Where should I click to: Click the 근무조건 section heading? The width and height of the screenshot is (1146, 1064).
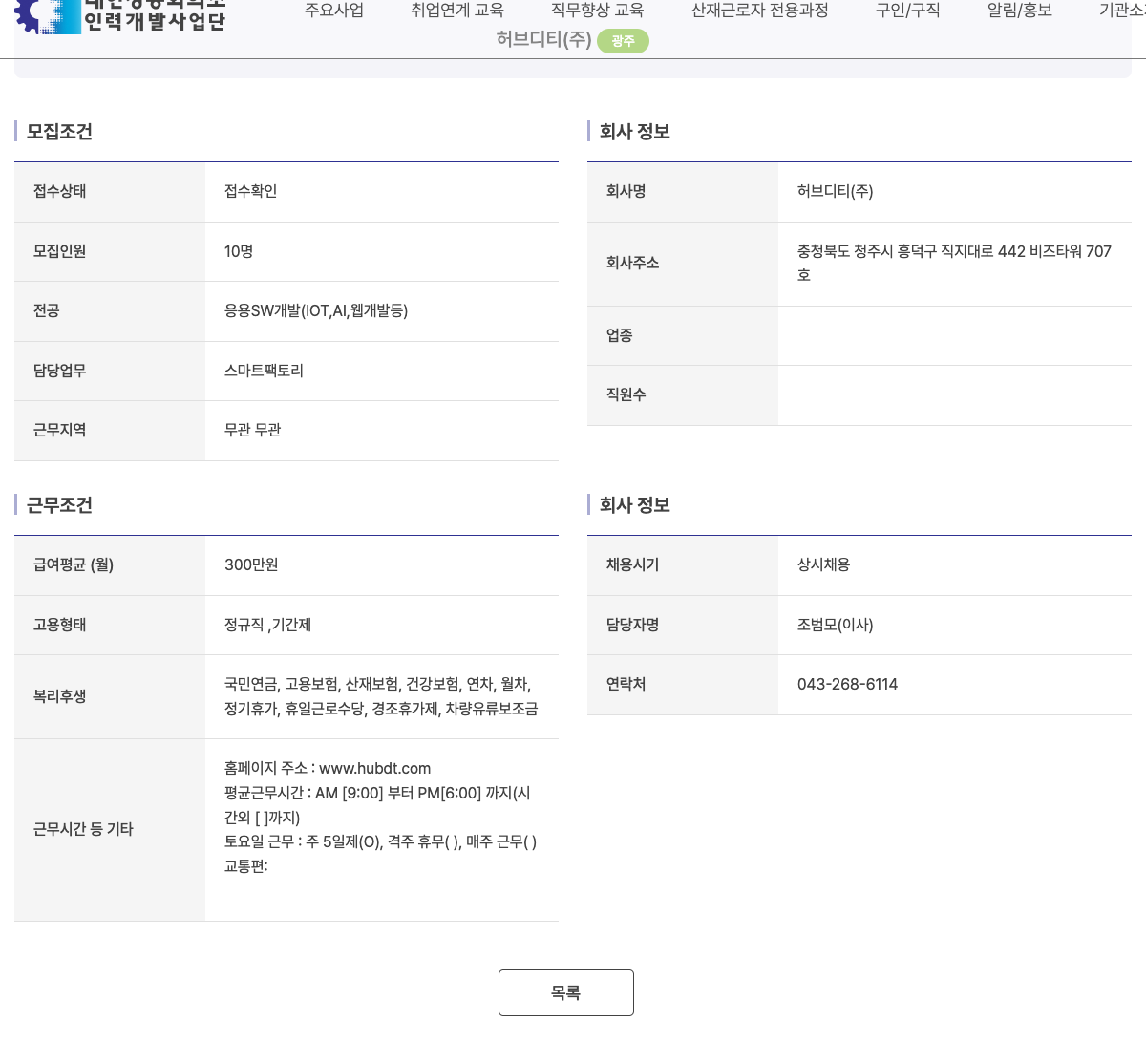click(x=59, y=505)
